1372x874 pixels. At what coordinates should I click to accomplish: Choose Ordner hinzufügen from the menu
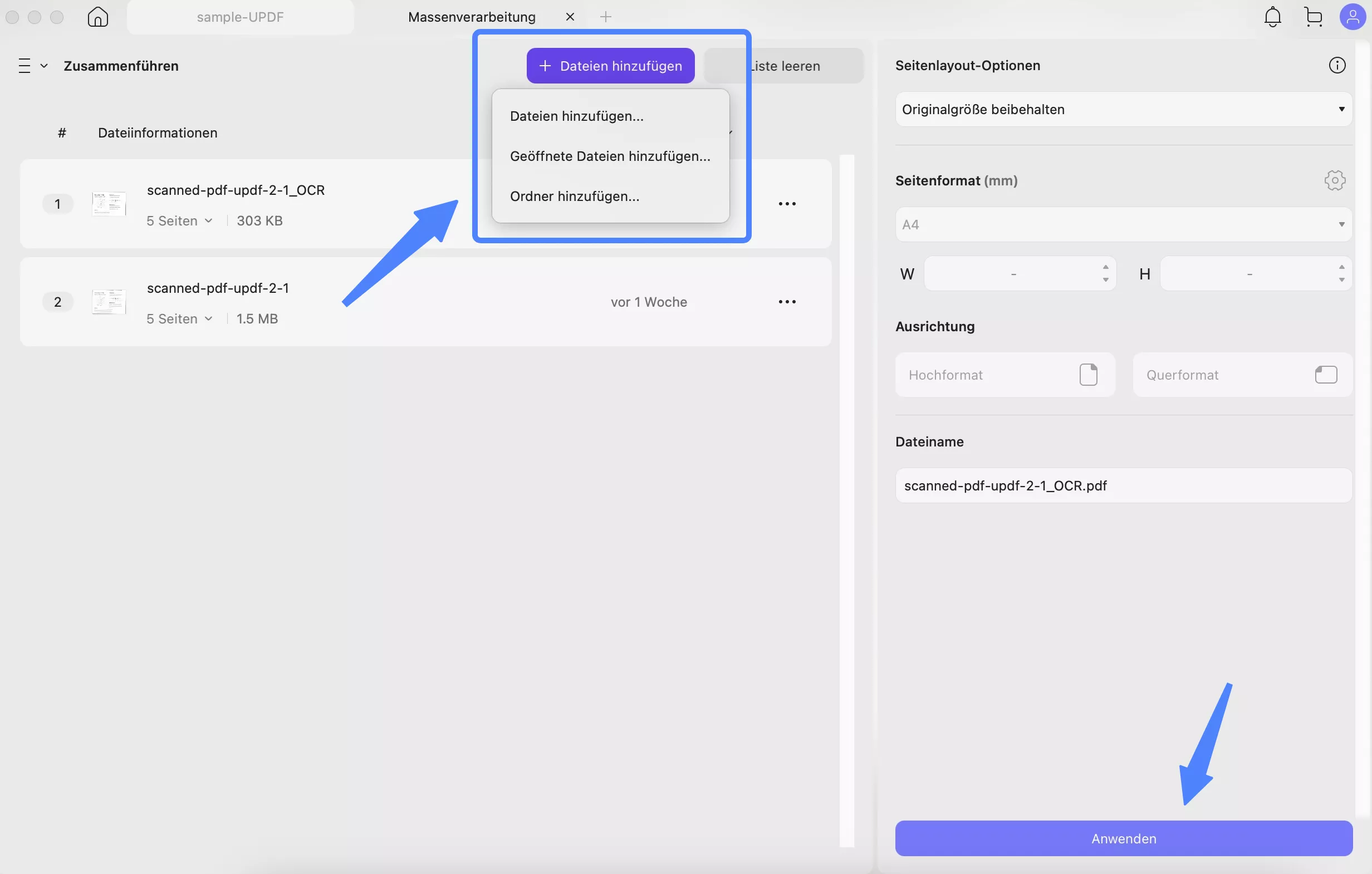click(574, 196)
